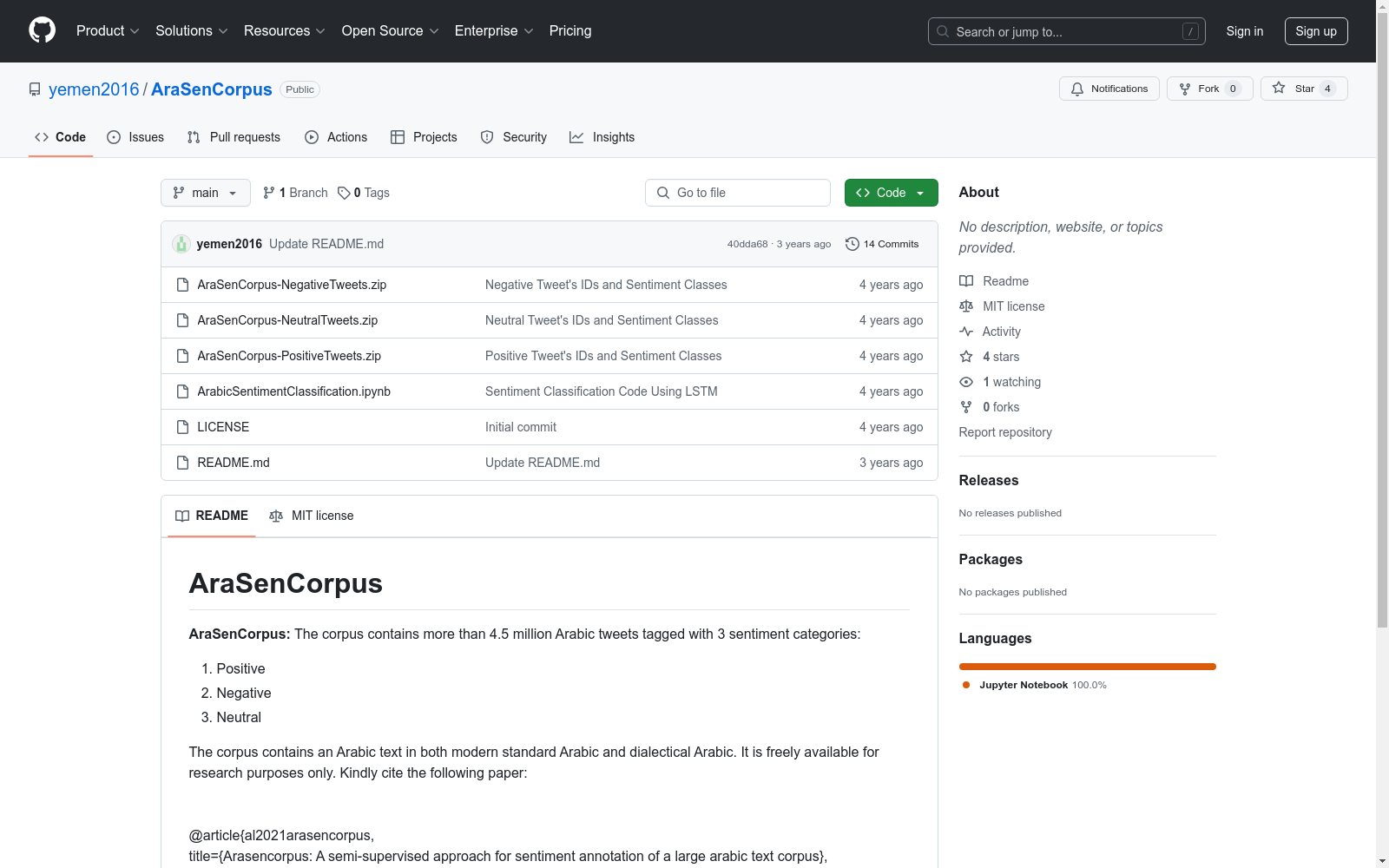Open the Security tab
Screen dimensions: 1389x868
pyautogui.click(x=514, y=137)
